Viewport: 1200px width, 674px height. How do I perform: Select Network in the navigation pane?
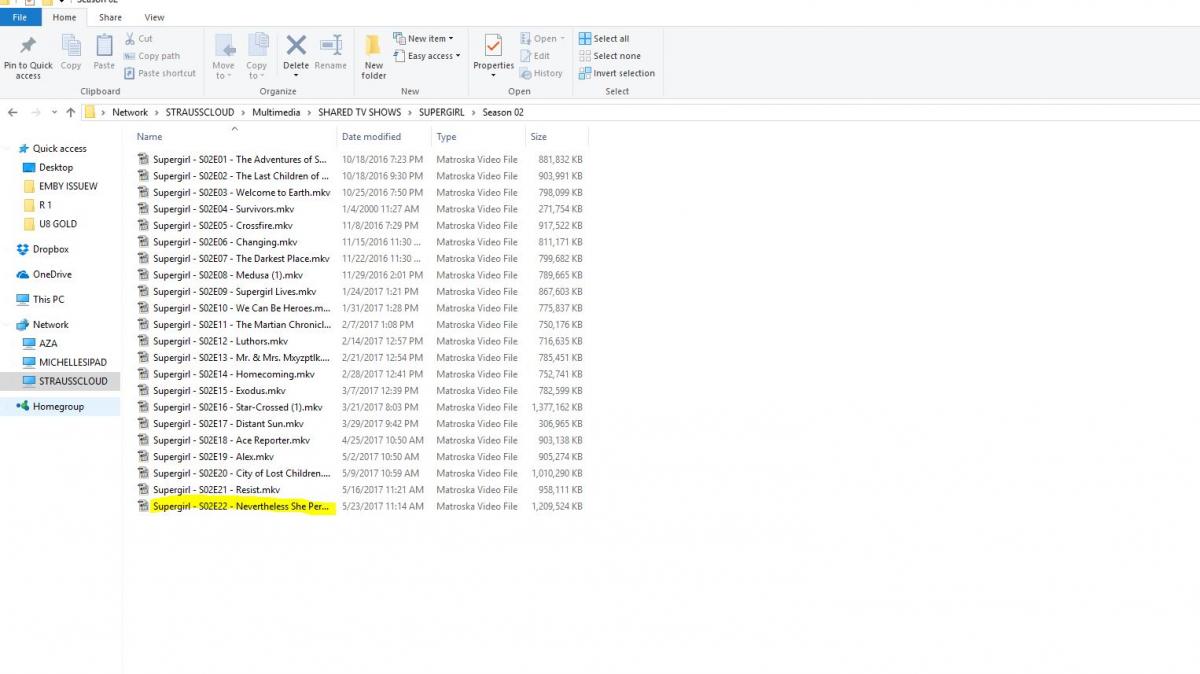click(51, 324)
